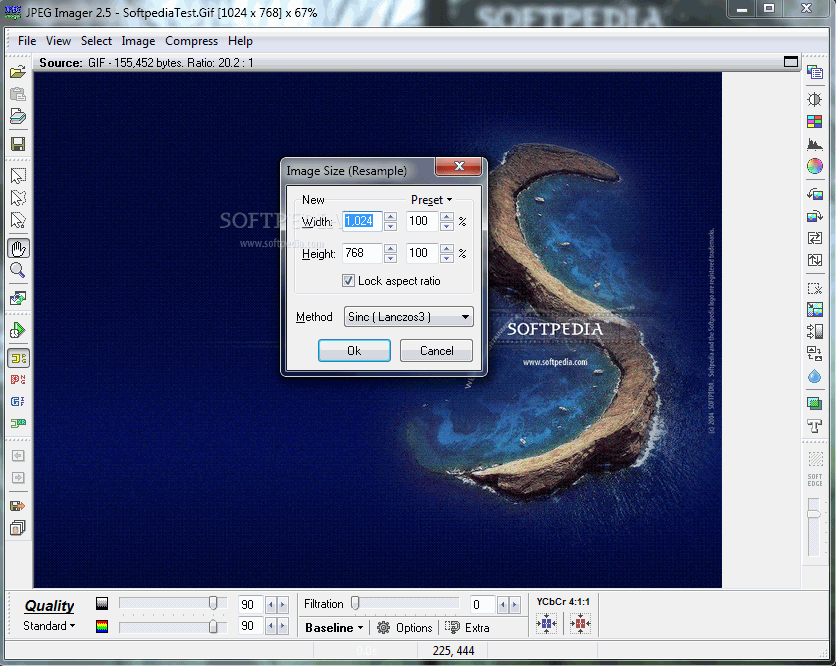Open the Image menu
836x666 pixels.
(138, 41)
